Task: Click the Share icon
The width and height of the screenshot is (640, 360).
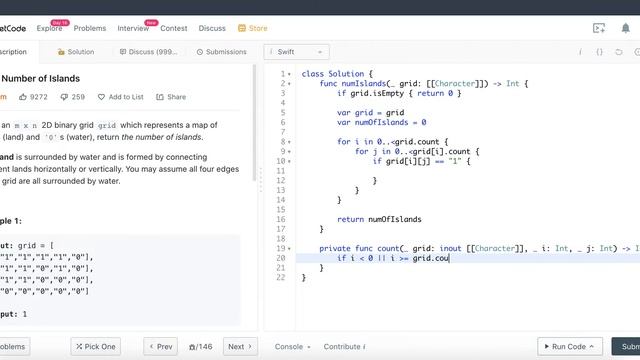Action: [x=160, y=97]
